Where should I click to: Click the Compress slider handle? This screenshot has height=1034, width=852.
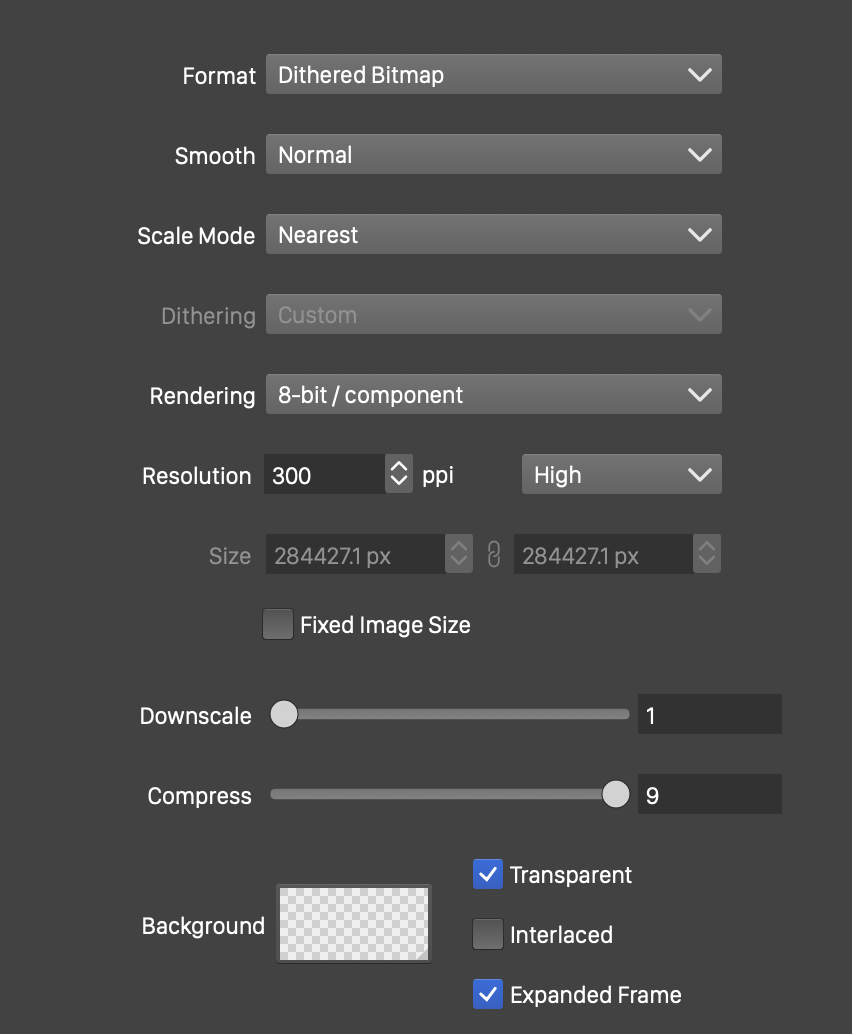[616, 794]
